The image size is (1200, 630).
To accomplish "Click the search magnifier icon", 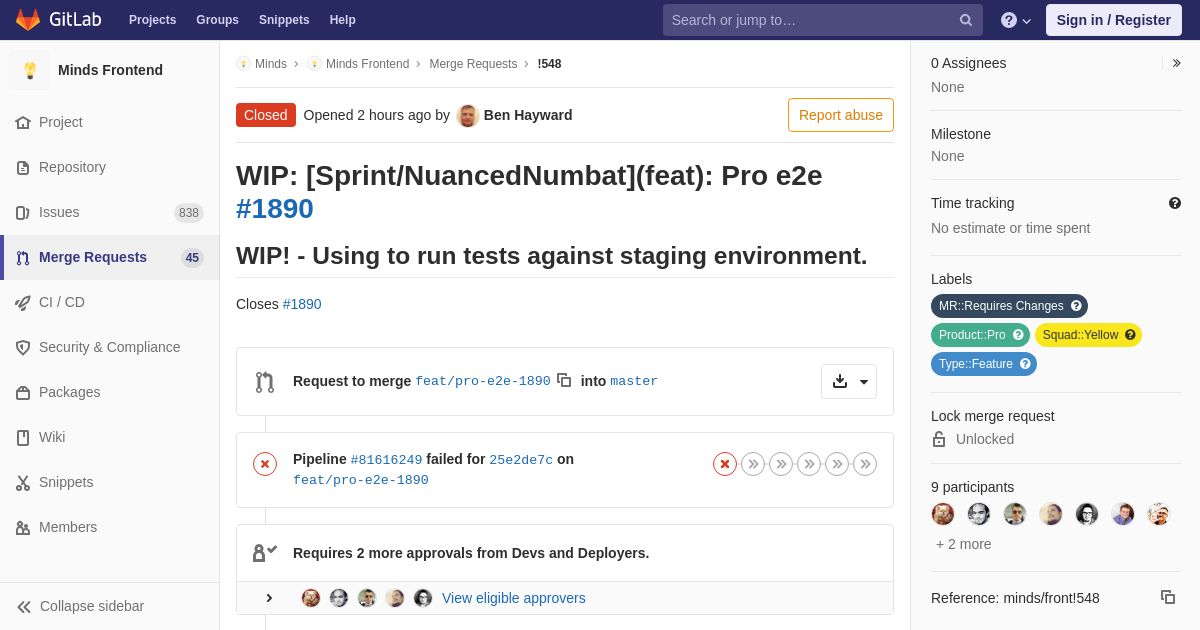I will [966, 20].
